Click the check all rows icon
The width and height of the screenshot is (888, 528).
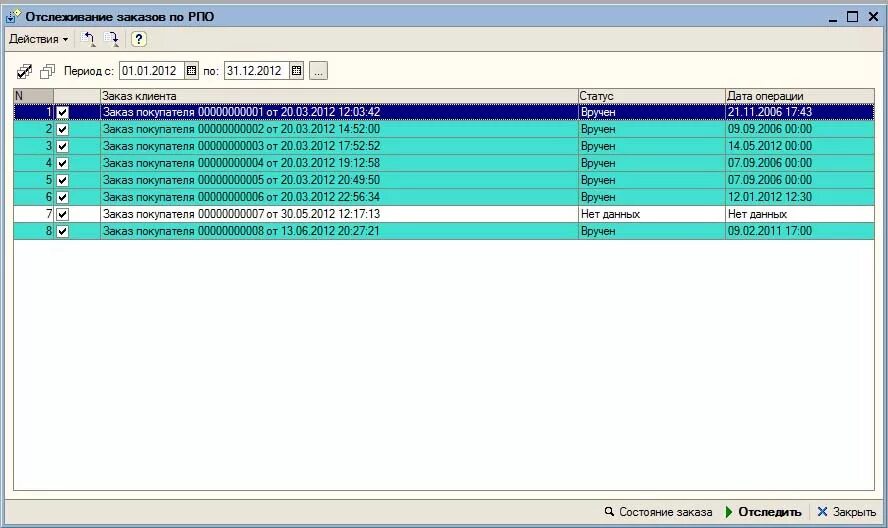(x=24, y=71)
